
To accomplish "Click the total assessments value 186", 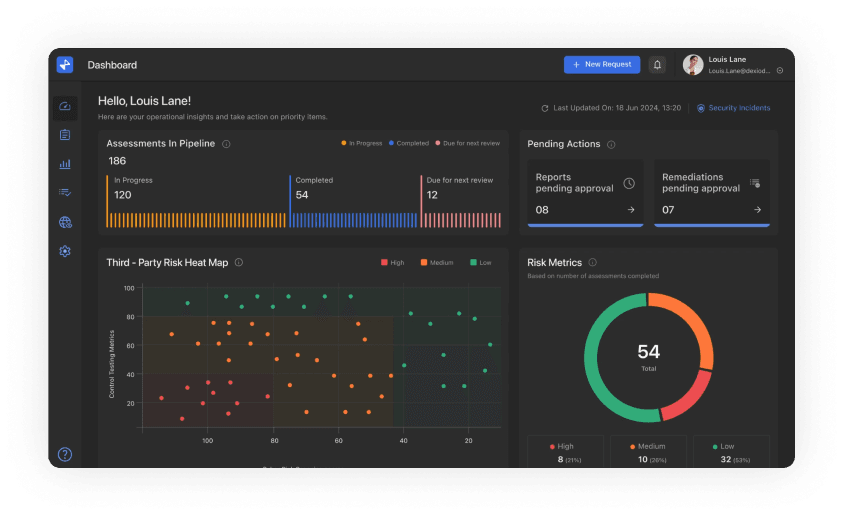I will coord(117,161).
